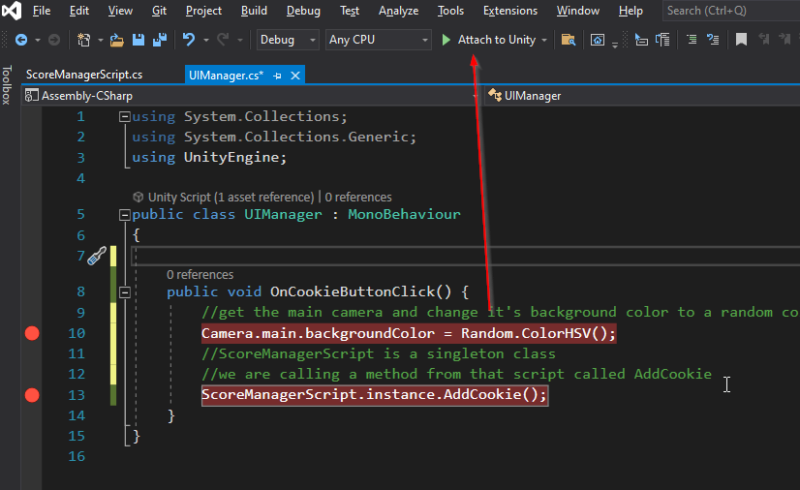Undo the last edit
Screen dimensions: 800x490
pyautogui.click(x=189, y=40)
